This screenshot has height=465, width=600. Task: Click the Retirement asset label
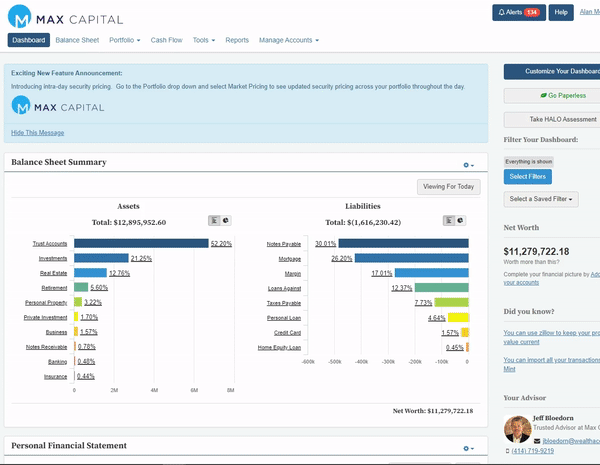pyautogui.click(x=54, y=288)
